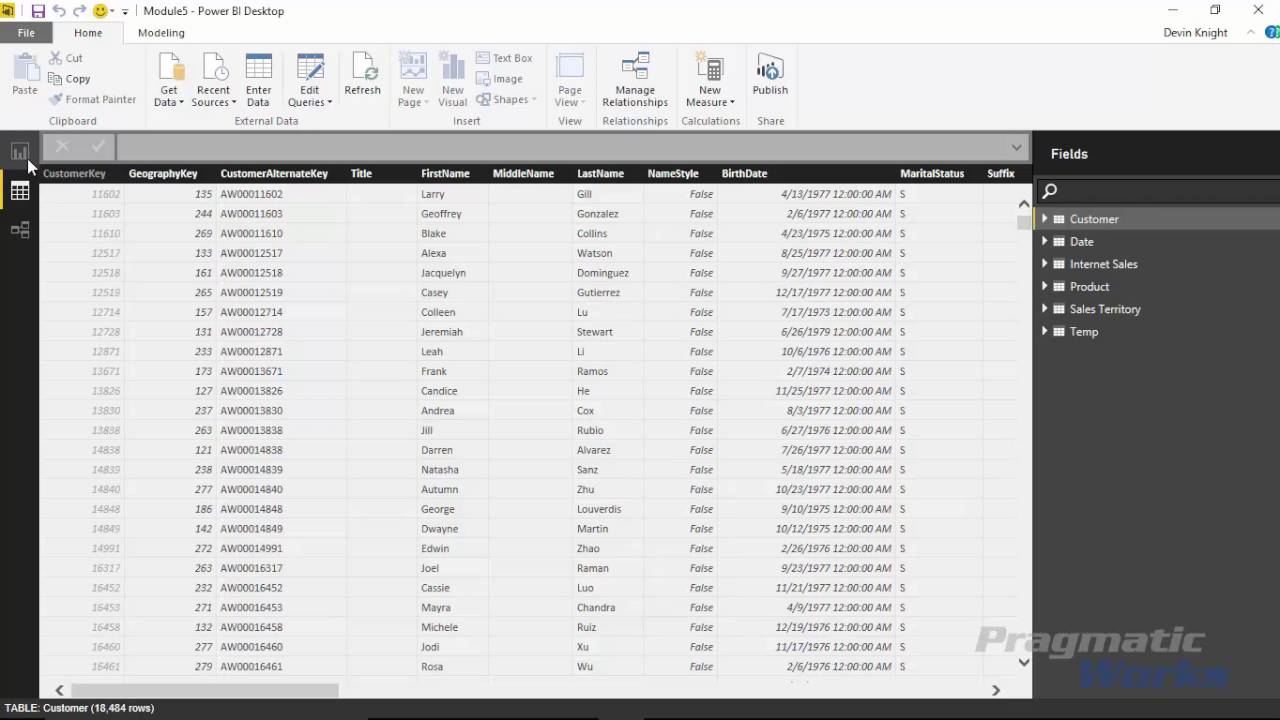The image size is (1280, 720).
Task: Click the GeographyKey column header
Action: (x=163, y=174)
